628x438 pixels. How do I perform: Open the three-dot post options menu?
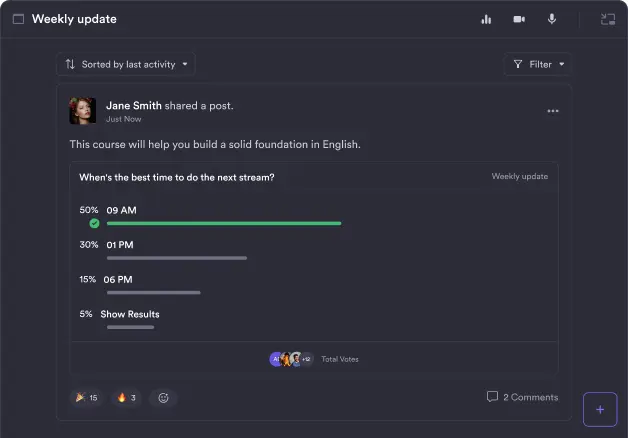point(553,111)
